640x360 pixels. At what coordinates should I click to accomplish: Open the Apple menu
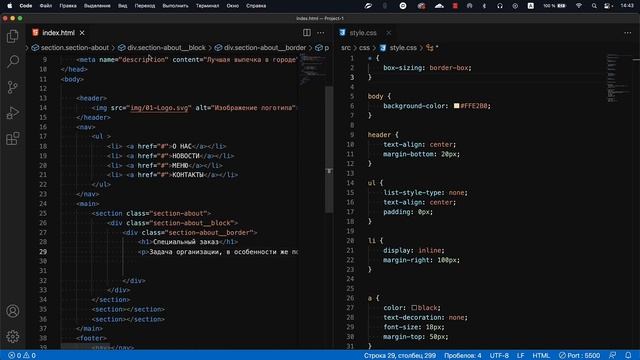[x=9, y=6]
